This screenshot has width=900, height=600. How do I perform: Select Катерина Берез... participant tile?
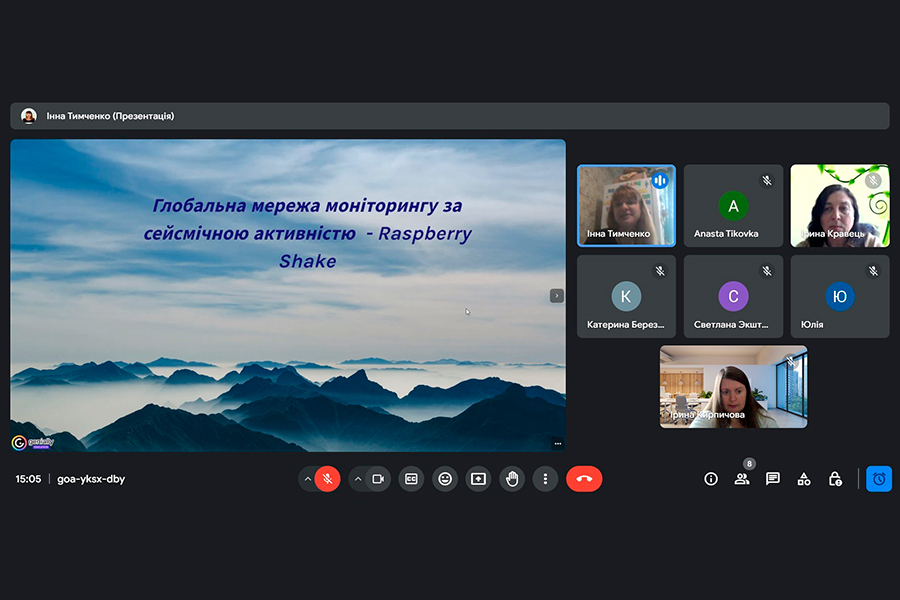[626, 296]
